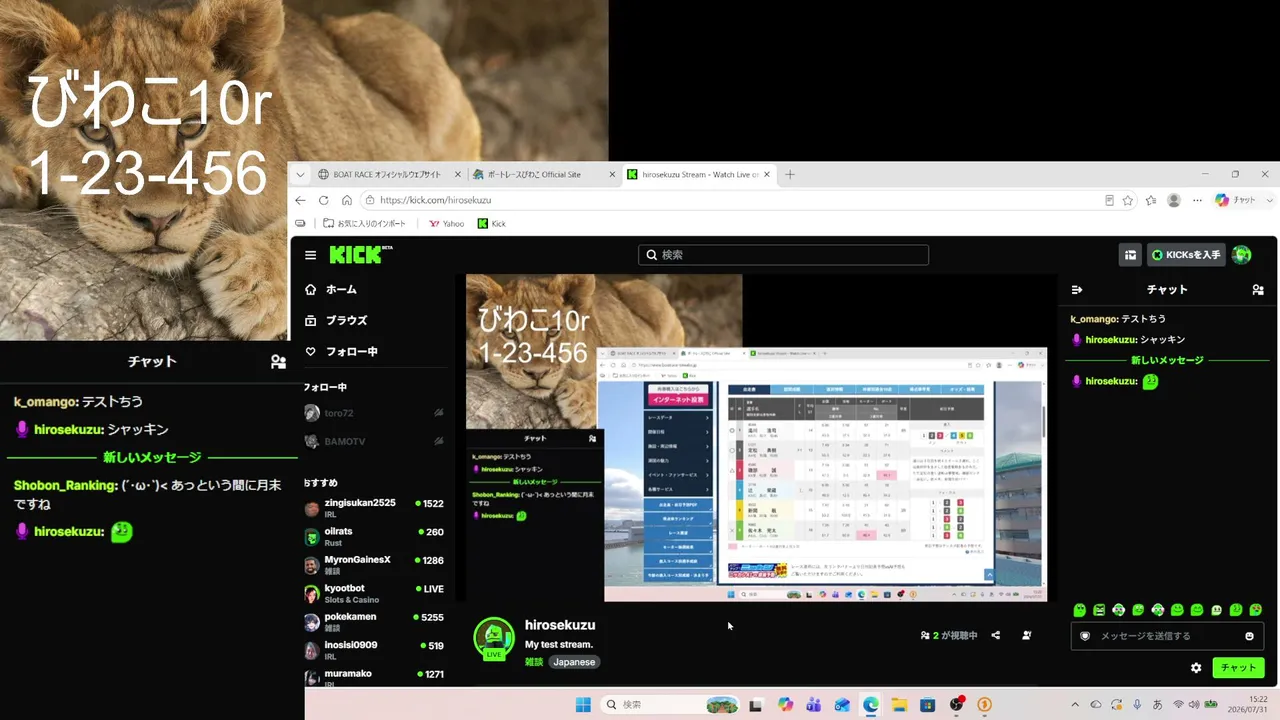Click the Windows taskbar search box
The width and height of the screenshot is (1280, 720).
[x=669, y=705]
